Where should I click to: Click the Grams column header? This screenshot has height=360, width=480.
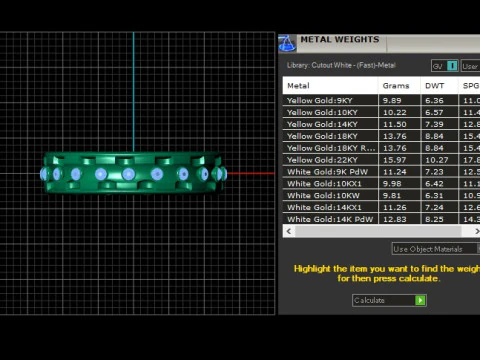[399, 86]
